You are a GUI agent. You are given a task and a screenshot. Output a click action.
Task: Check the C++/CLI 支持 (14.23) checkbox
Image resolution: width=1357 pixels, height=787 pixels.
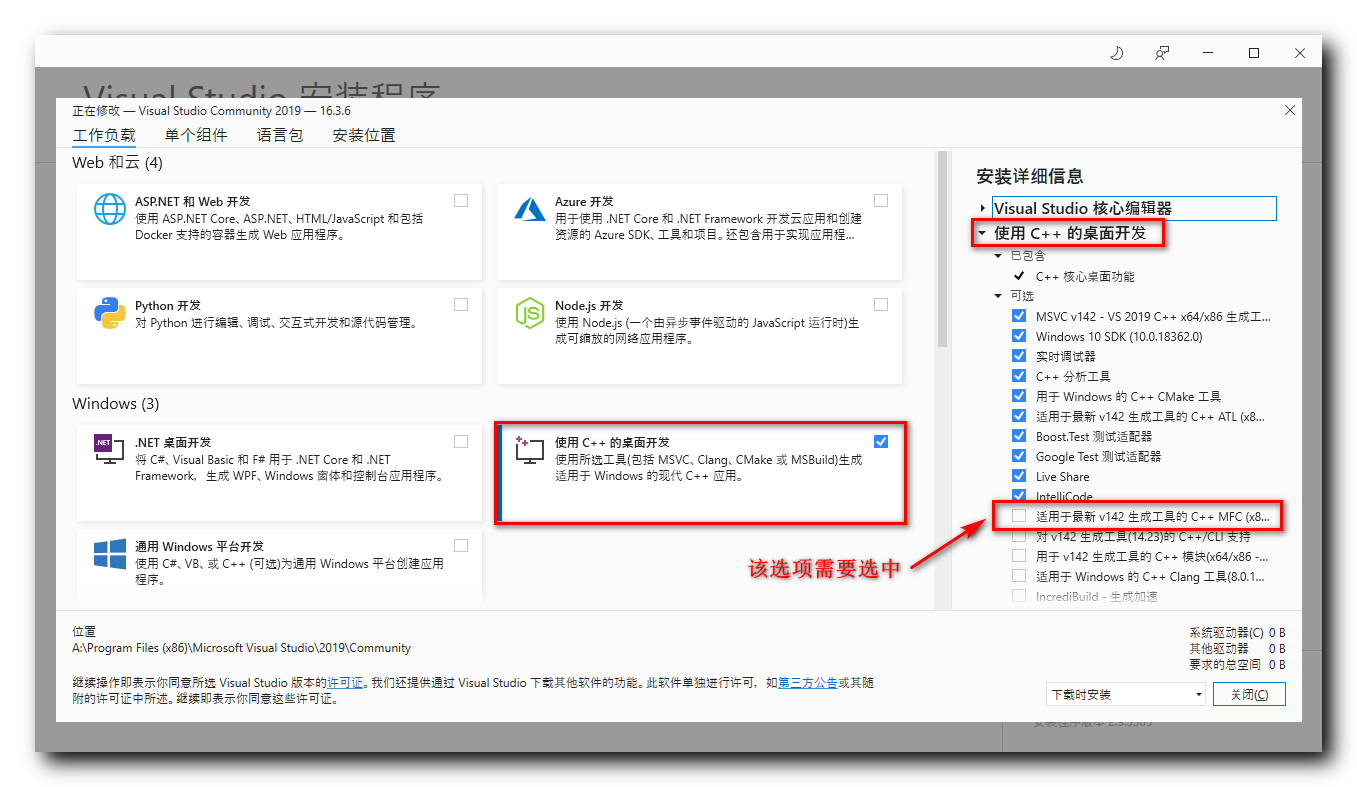point(1019,536)
